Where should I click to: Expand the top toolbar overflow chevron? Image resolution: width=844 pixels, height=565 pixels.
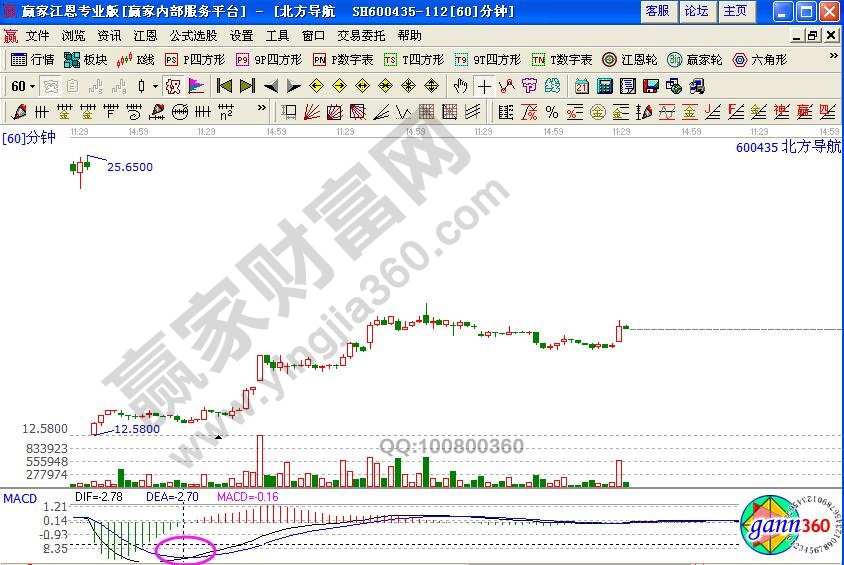tap(833, 55)
